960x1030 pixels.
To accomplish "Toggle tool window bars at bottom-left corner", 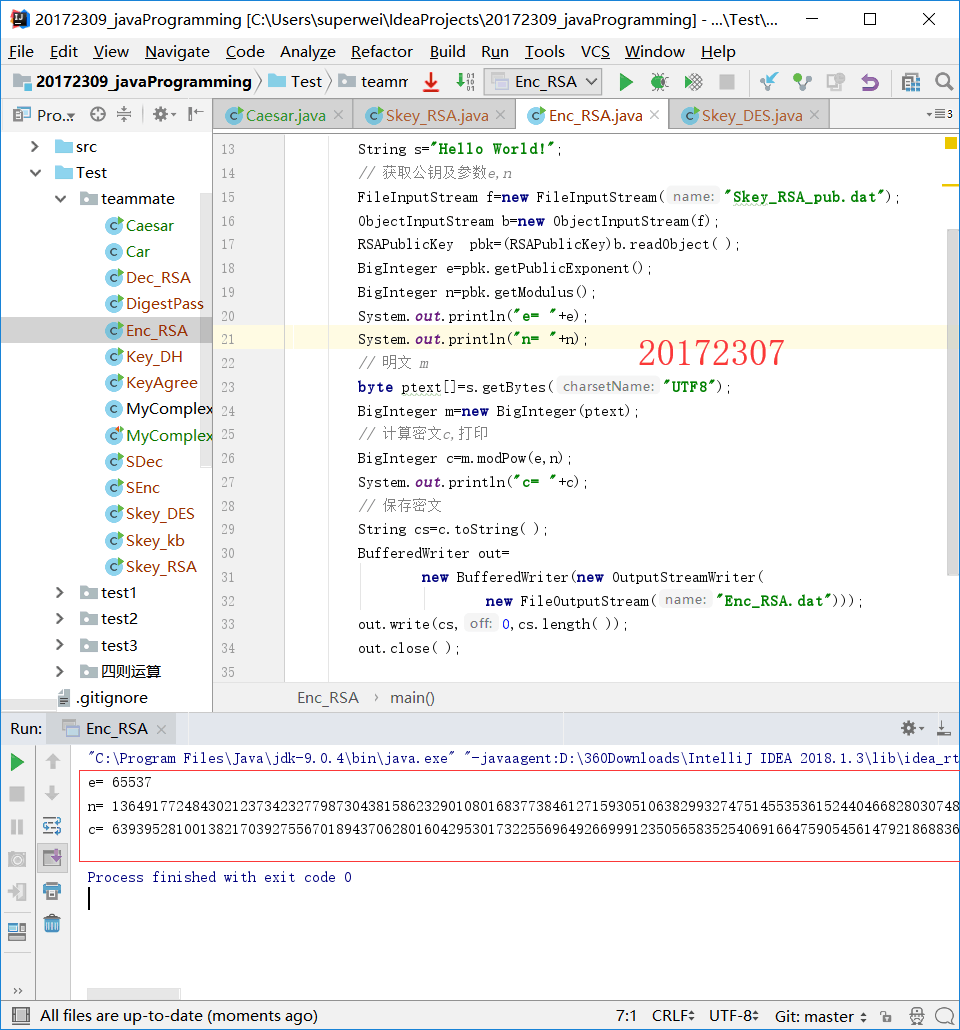I will pos(20,1016).
